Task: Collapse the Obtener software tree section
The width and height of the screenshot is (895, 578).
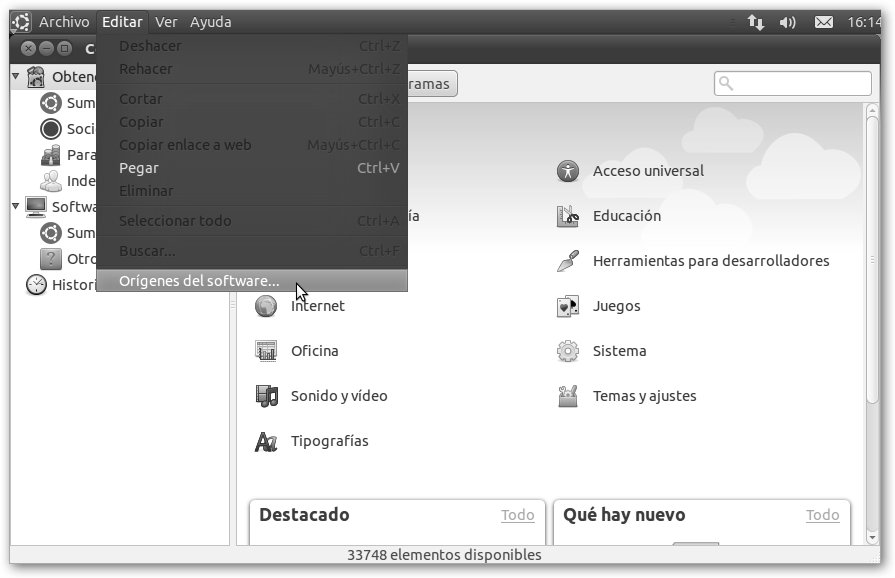Action: coord(16,76)
